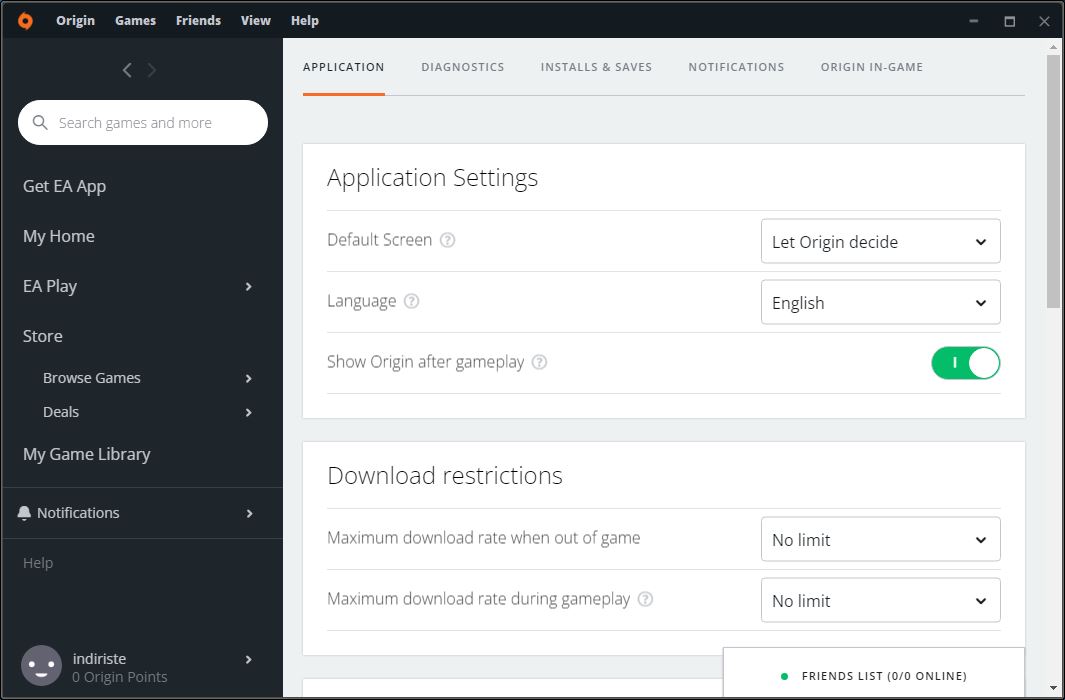Open the View menu
This screenshot has height=700, width=1065.
255,20
